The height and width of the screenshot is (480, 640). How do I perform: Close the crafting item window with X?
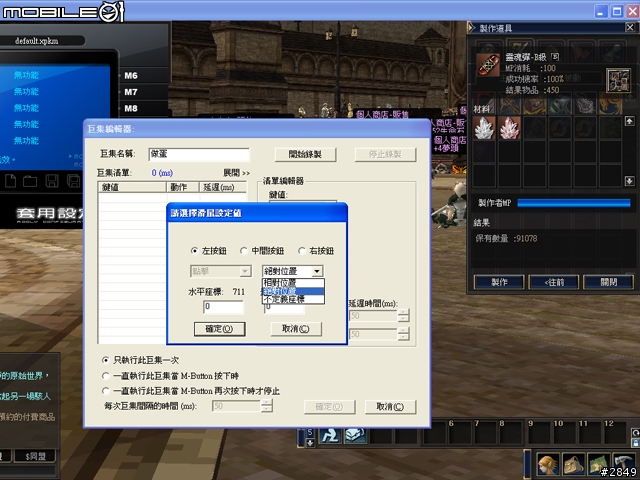[630, 27]
